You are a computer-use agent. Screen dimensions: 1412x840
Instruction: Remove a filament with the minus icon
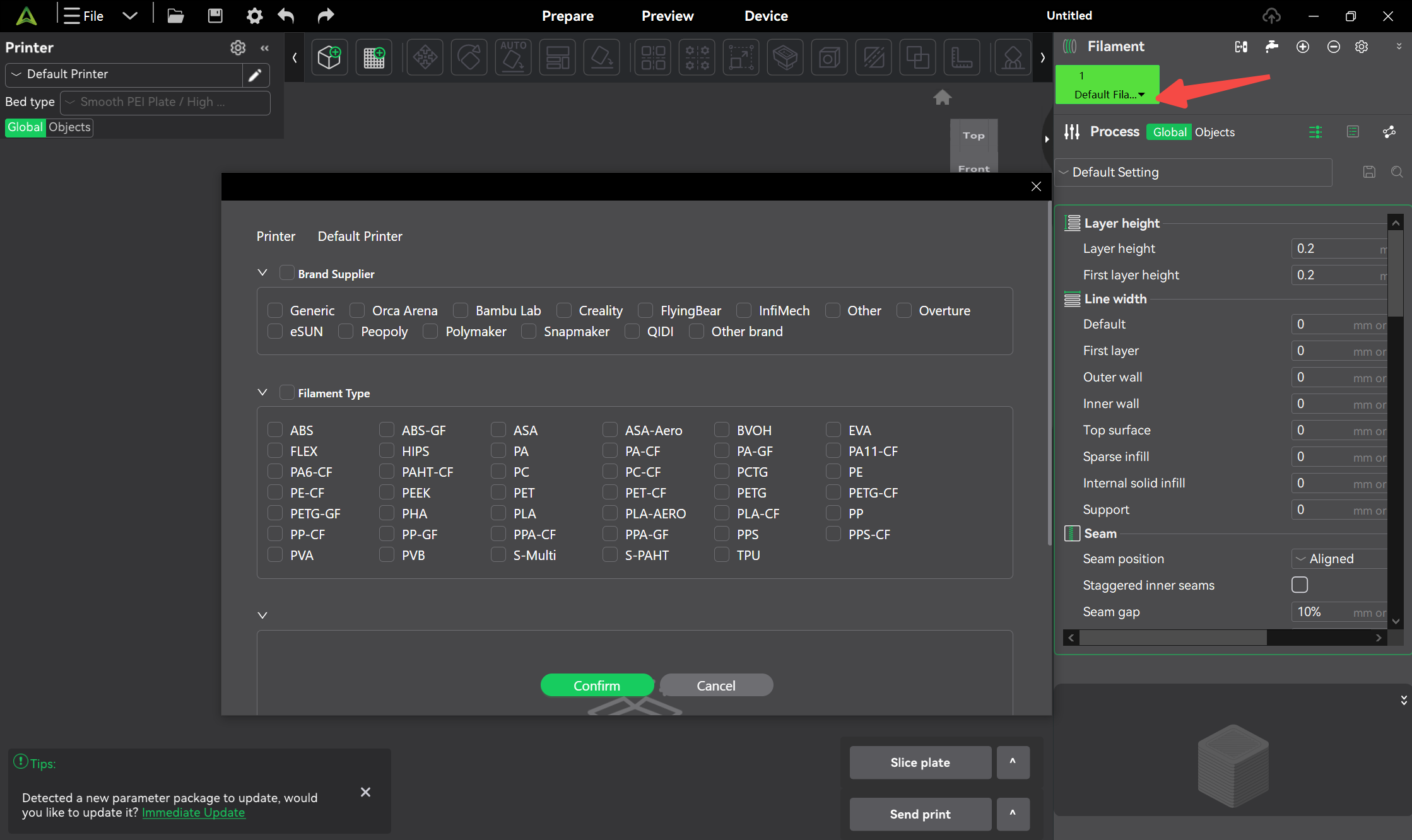[1333, 47]
